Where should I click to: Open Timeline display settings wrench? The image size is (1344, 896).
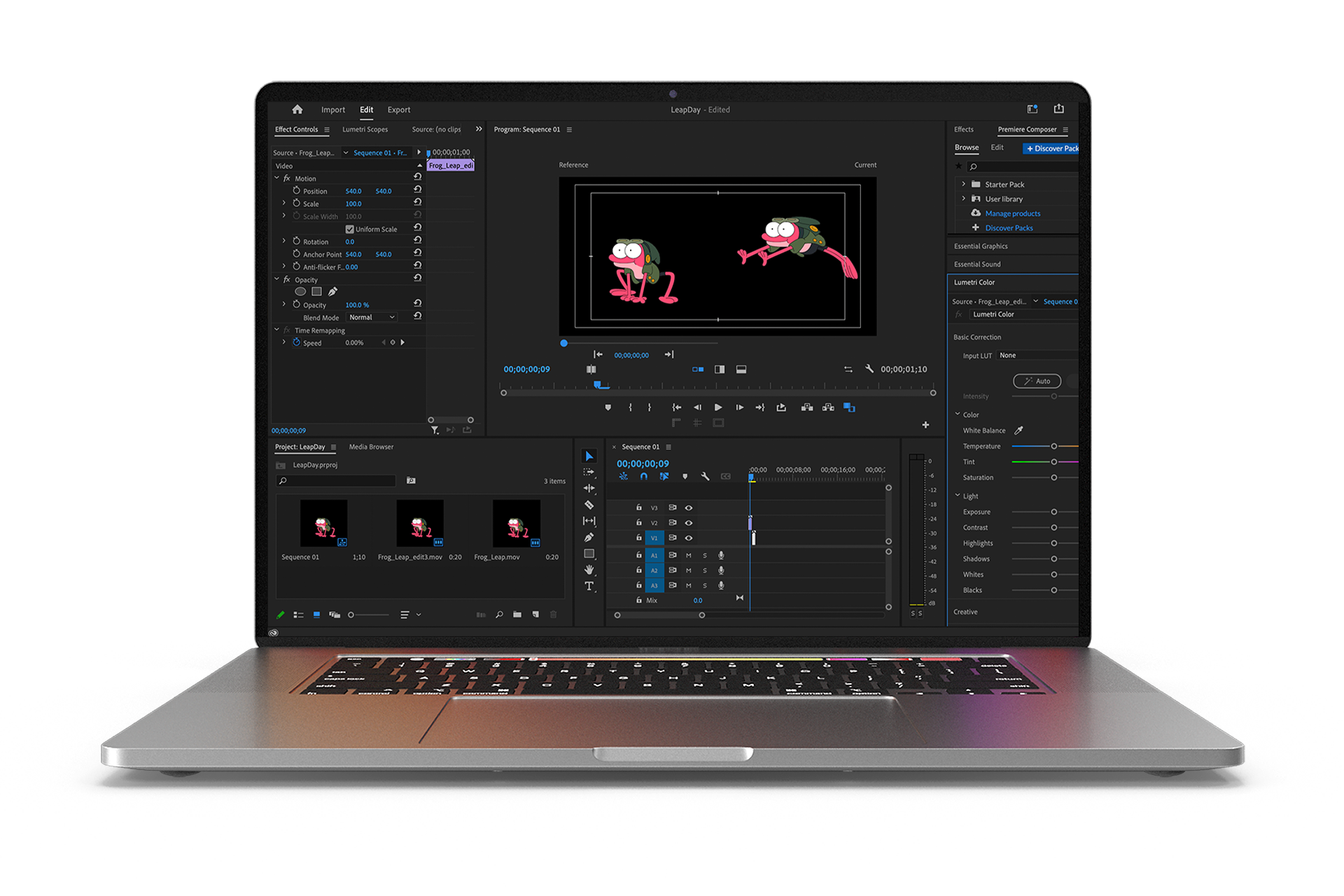point(705,477)
